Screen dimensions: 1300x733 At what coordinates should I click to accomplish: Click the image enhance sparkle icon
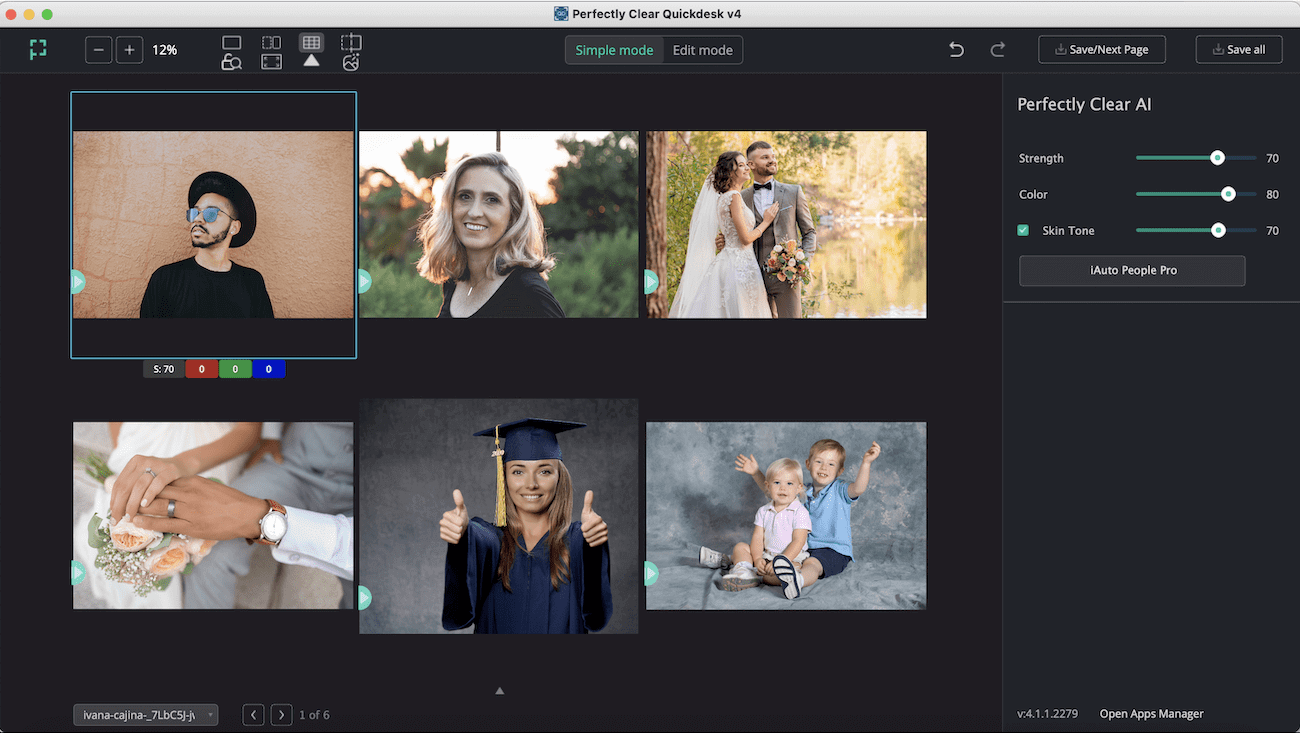click(350, 62)
